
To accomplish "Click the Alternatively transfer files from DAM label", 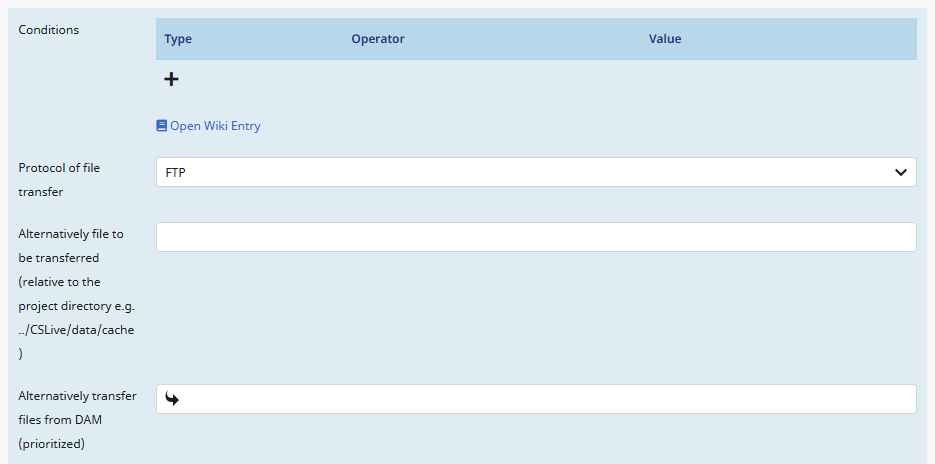I will (x=77, y=396).
